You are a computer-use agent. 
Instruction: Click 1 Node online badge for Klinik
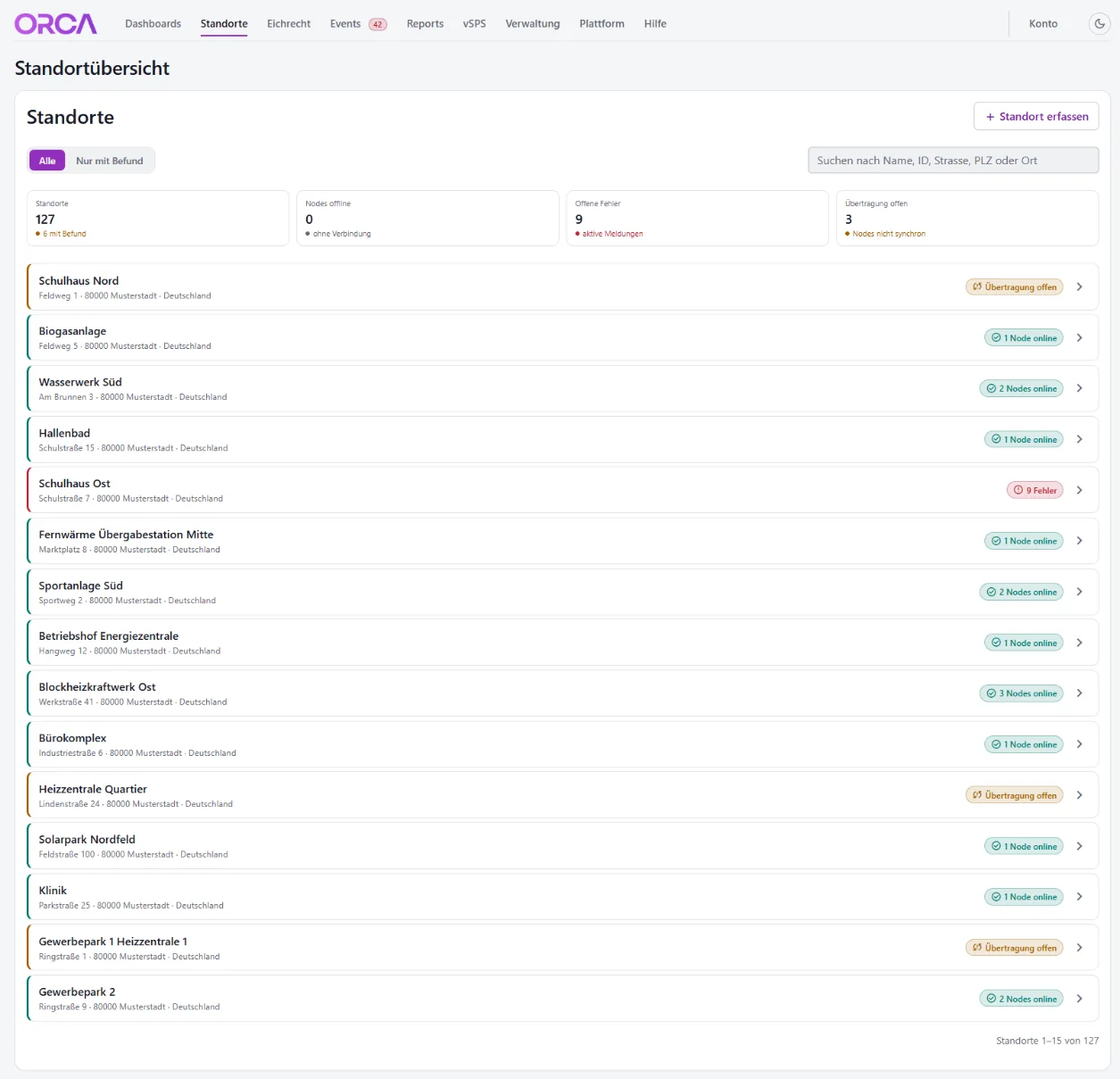[x=1024, y=897]
